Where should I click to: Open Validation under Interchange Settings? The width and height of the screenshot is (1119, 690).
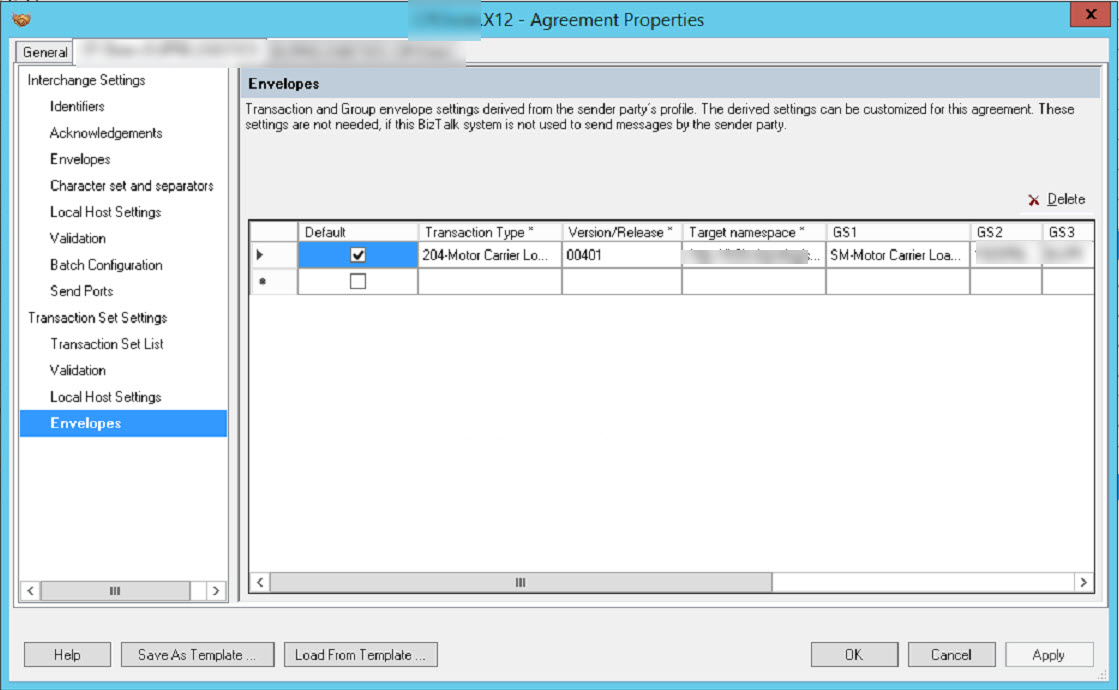[x=78, y=238]
